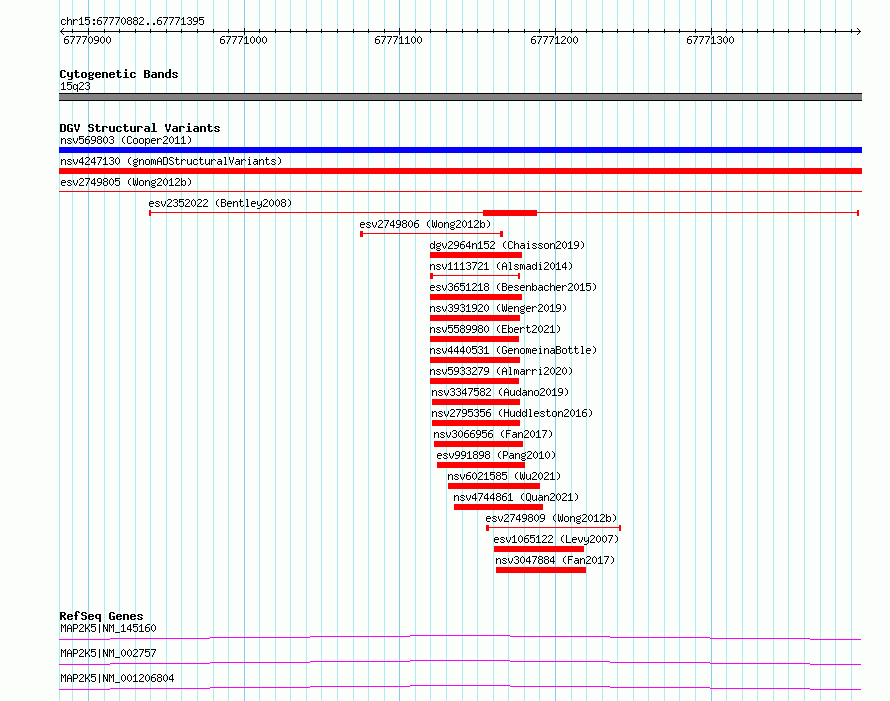Open nsv3066956 (Fan2017) label

click(x=493, y=434)
